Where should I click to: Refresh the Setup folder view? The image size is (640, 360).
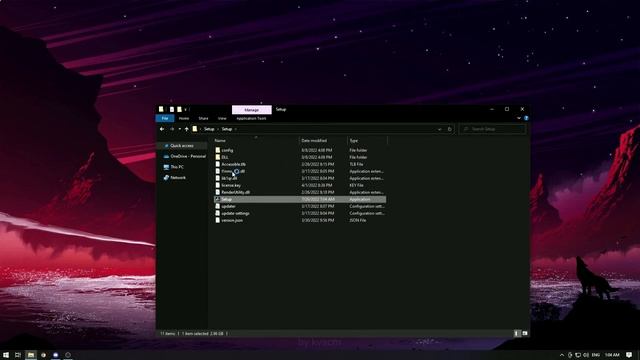(x=449, y=129)
